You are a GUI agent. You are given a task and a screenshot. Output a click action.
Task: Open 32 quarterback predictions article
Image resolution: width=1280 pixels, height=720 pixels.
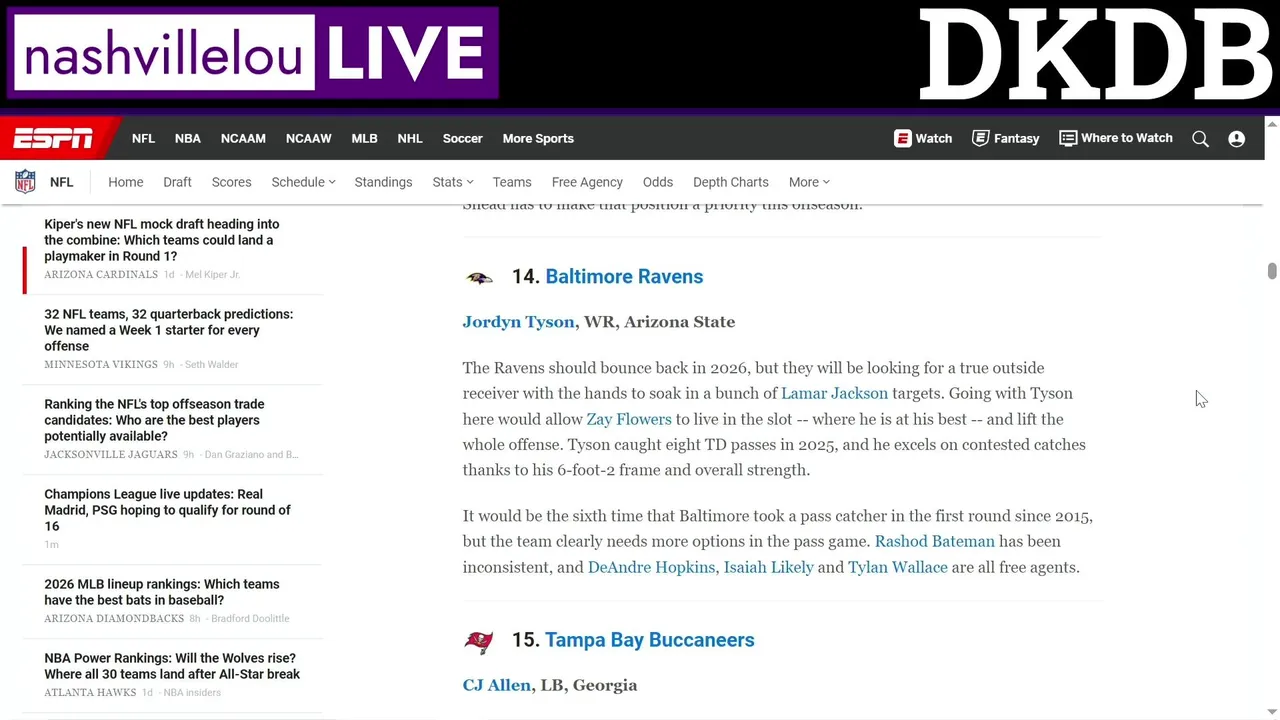pyautogui.click(x=168, y=330)
